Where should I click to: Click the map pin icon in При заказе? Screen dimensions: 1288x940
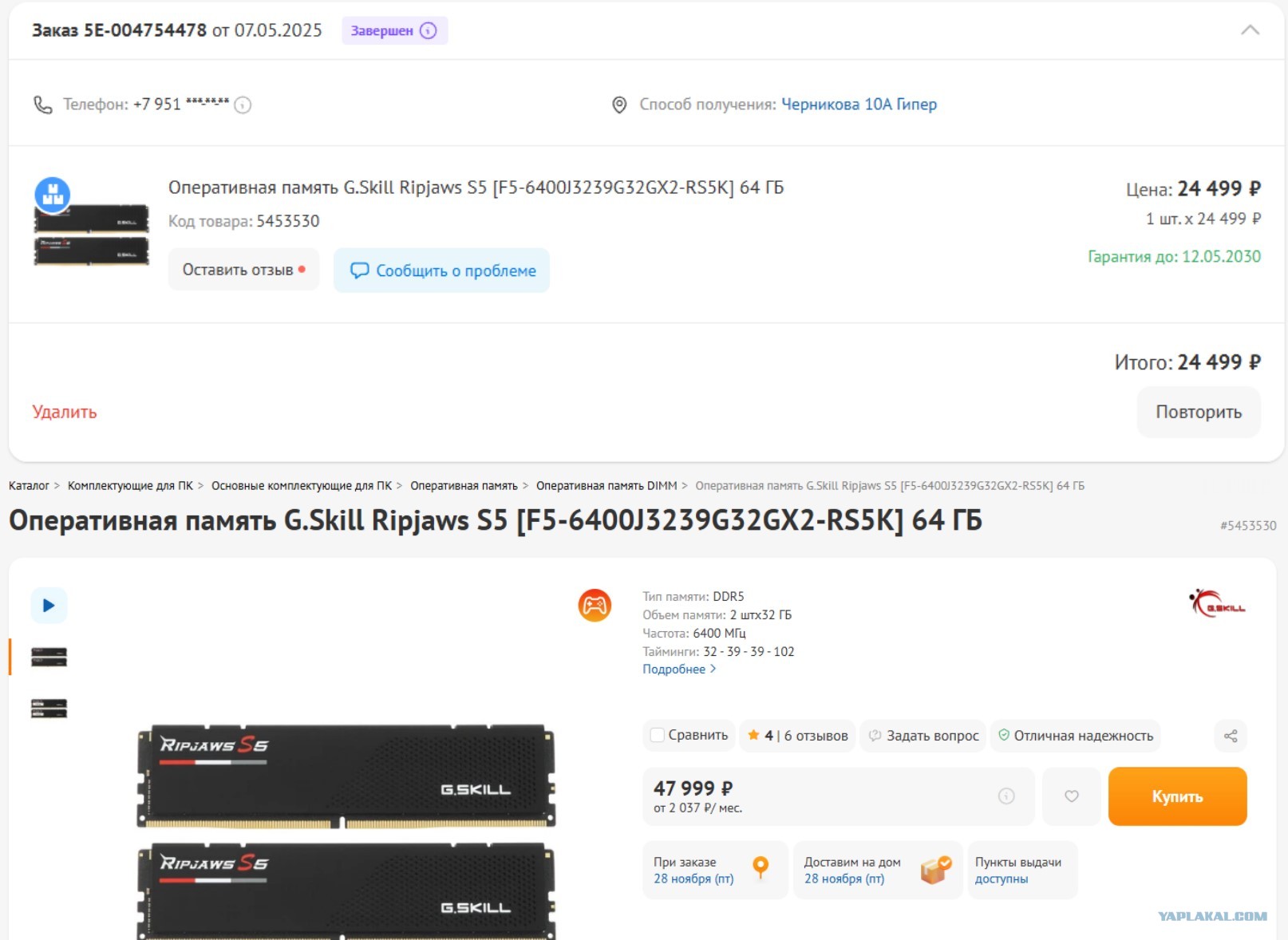click(761, 867)
